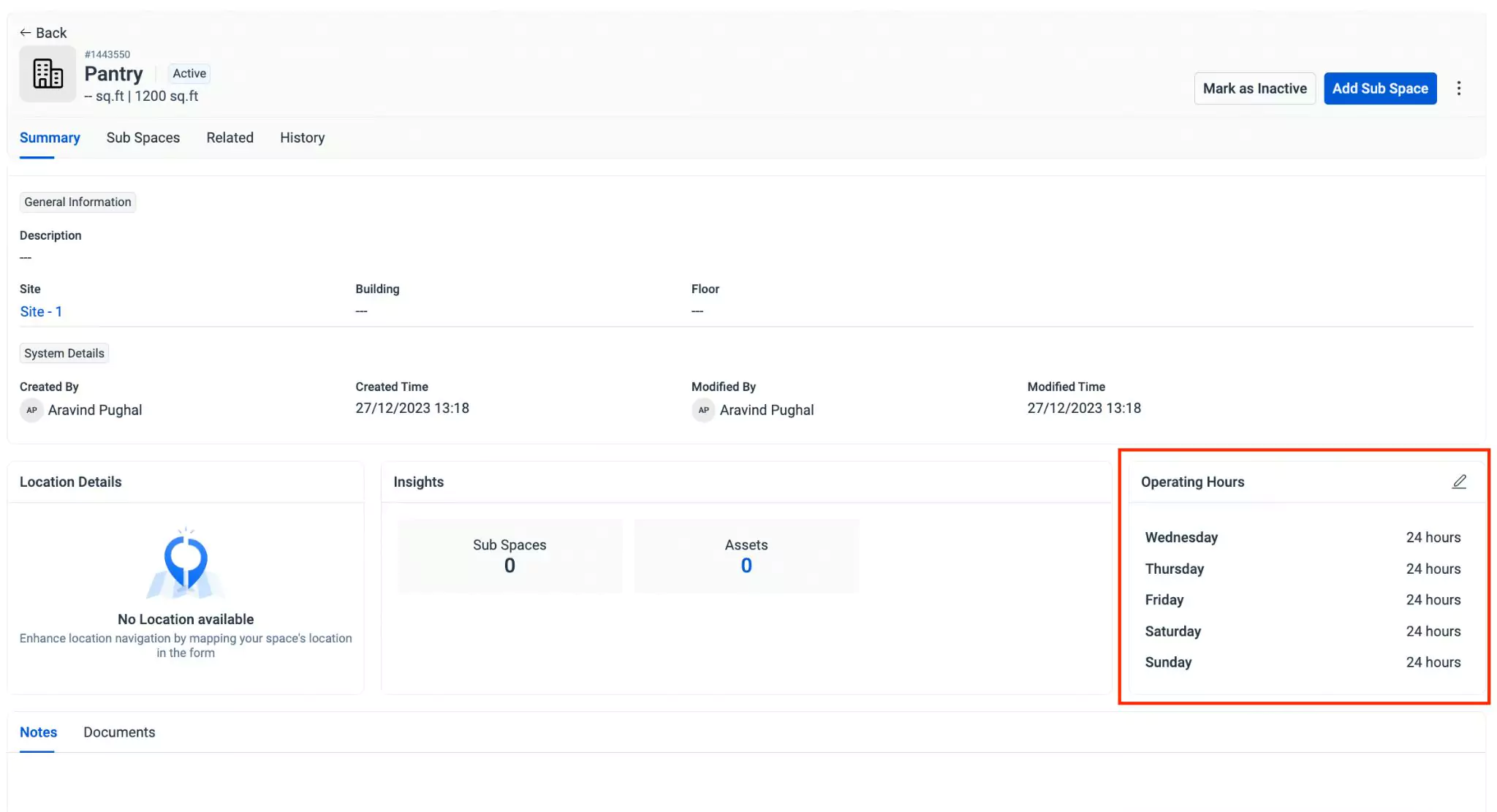Click Modified By avatar for Aravind Pughal
Screen dimensions: 1497x812
[x=703, y=410]
